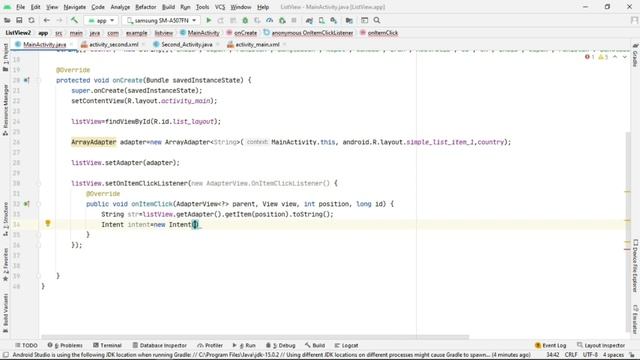Image resolution: width=640 pixels, height=360 pixels.
Task: Click the Attach Debugger to Android Process icon
Action: click(282, 20)
